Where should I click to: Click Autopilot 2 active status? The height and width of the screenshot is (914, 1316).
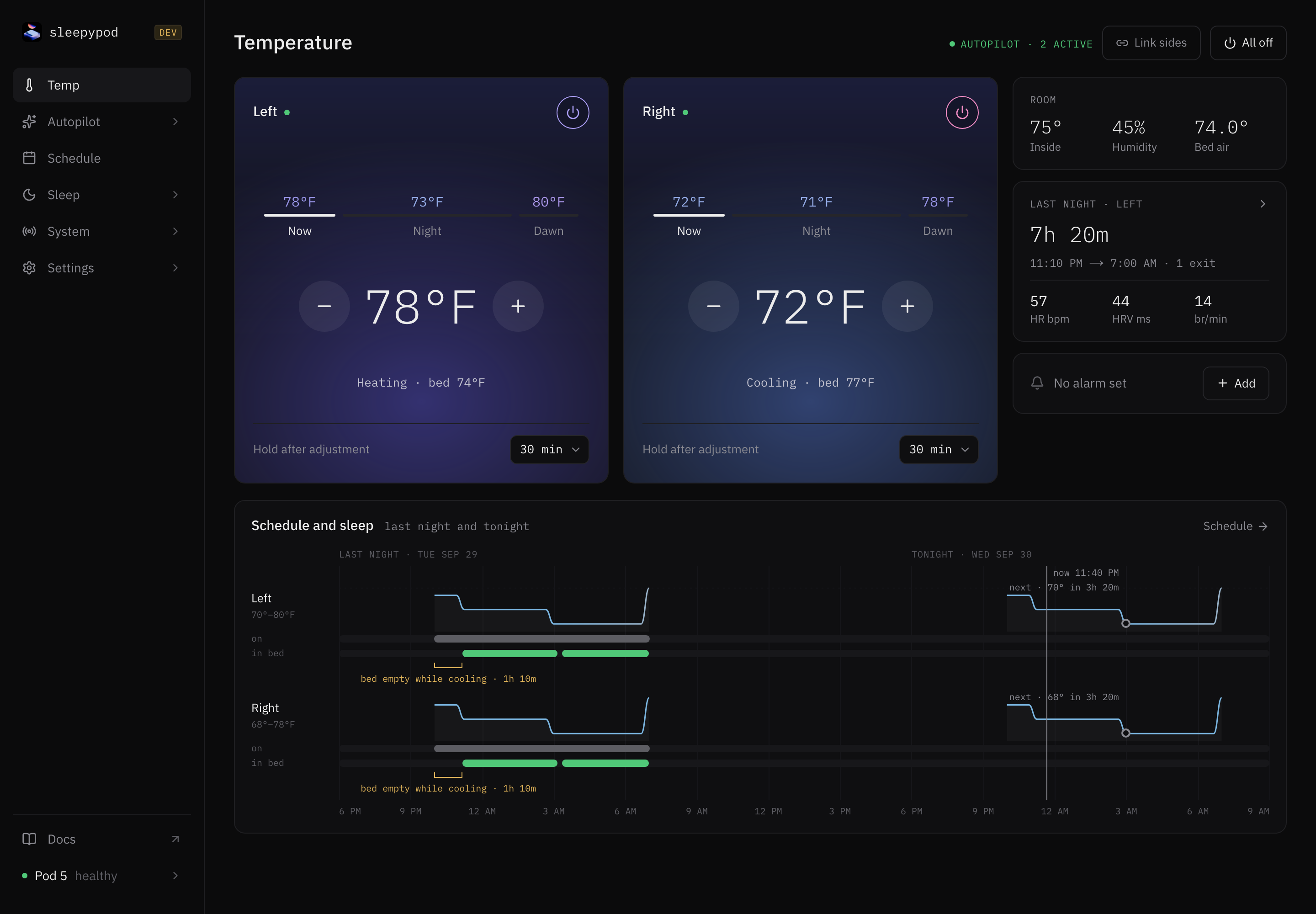(1021, 44)
